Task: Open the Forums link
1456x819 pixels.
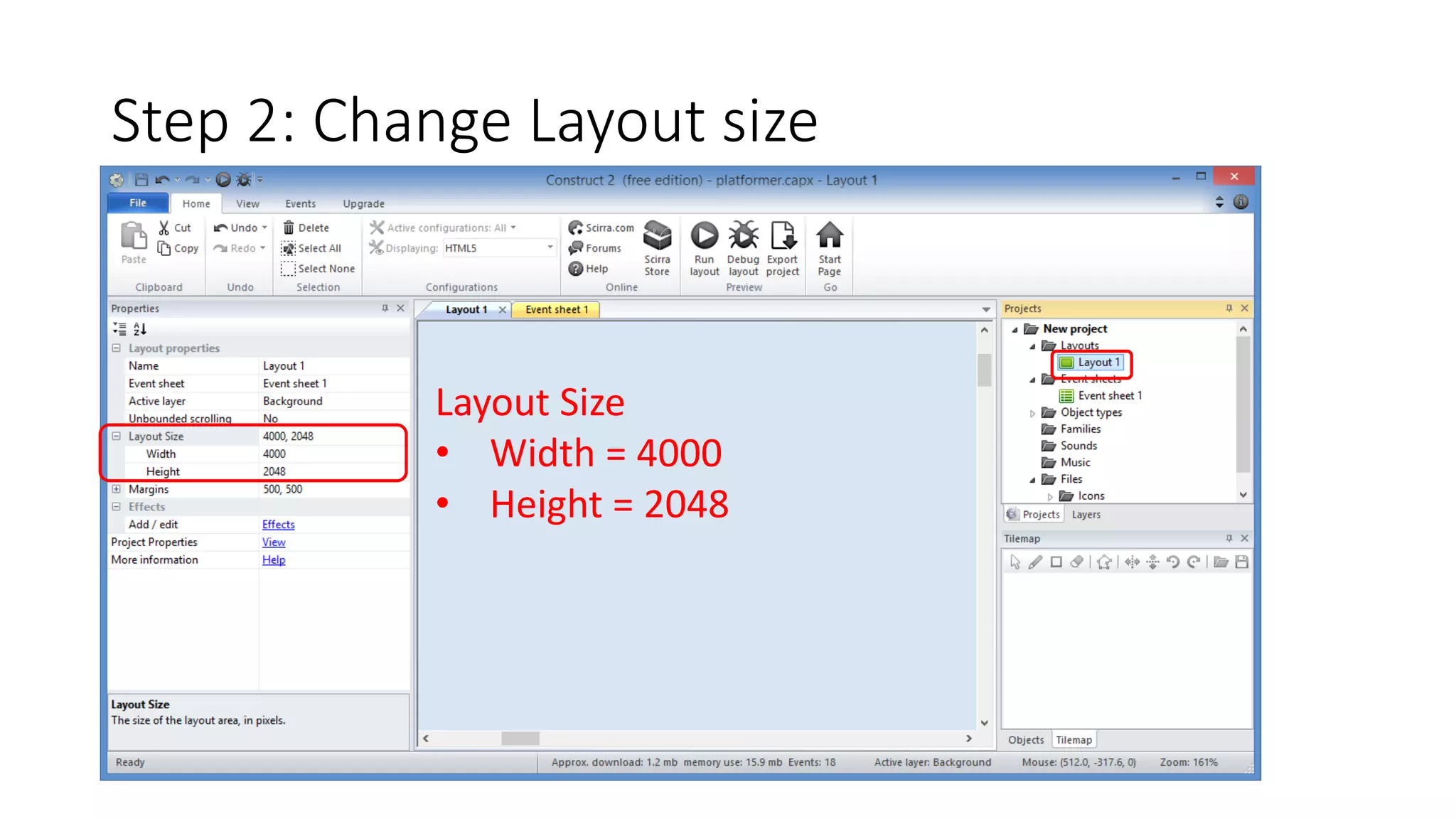Action: (595, 248)
